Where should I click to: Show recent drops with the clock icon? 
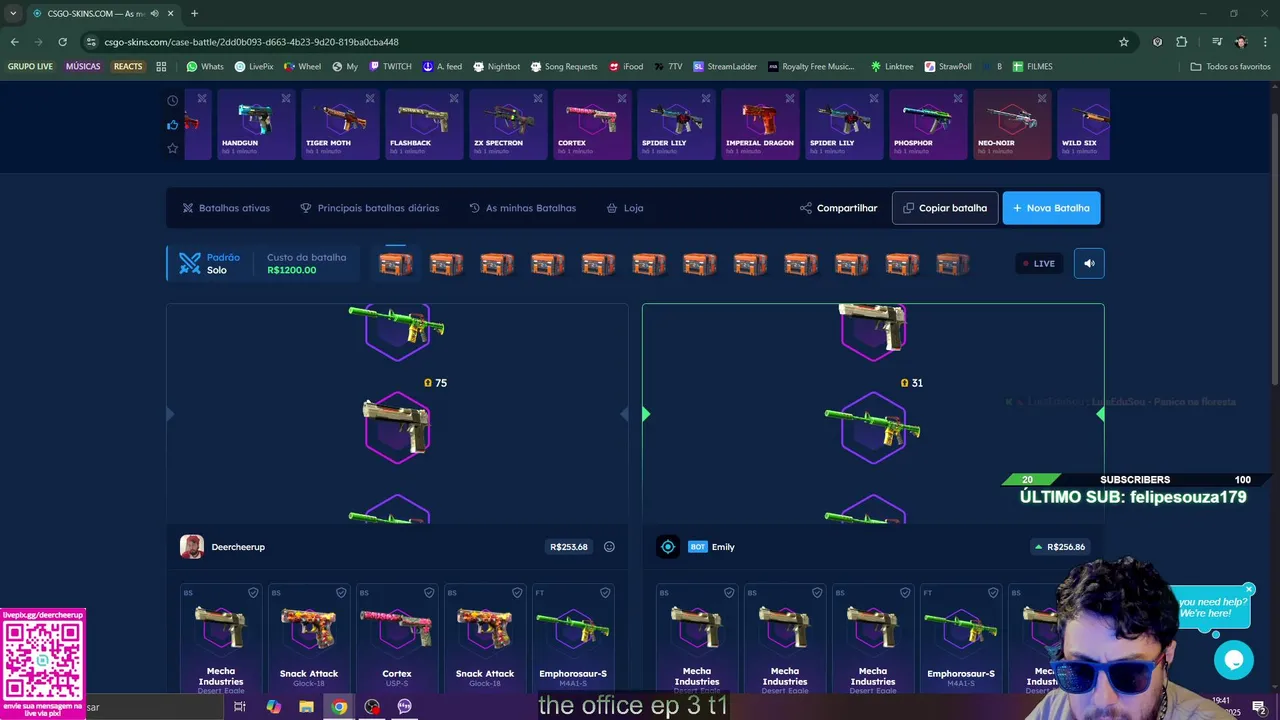click(x=173, y=100)
